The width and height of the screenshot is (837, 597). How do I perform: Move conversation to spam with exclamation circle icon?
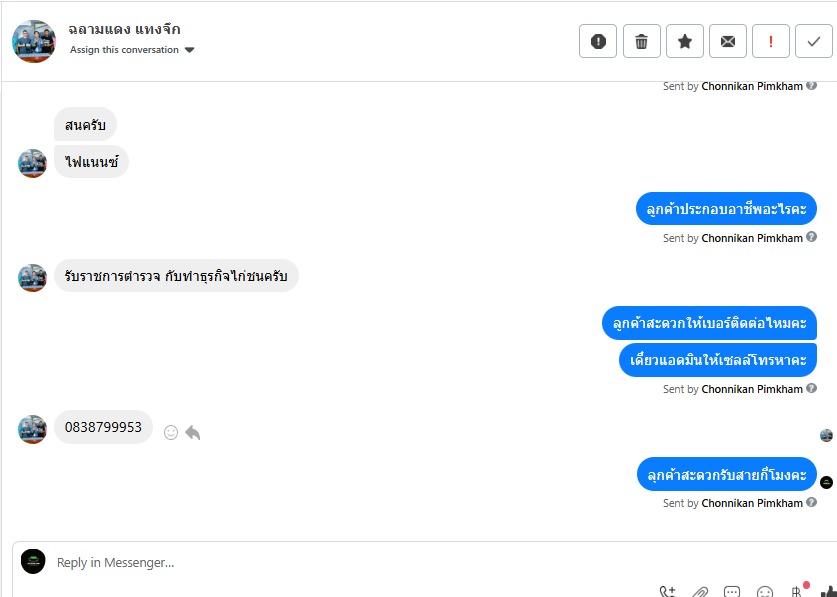(598, 41)
